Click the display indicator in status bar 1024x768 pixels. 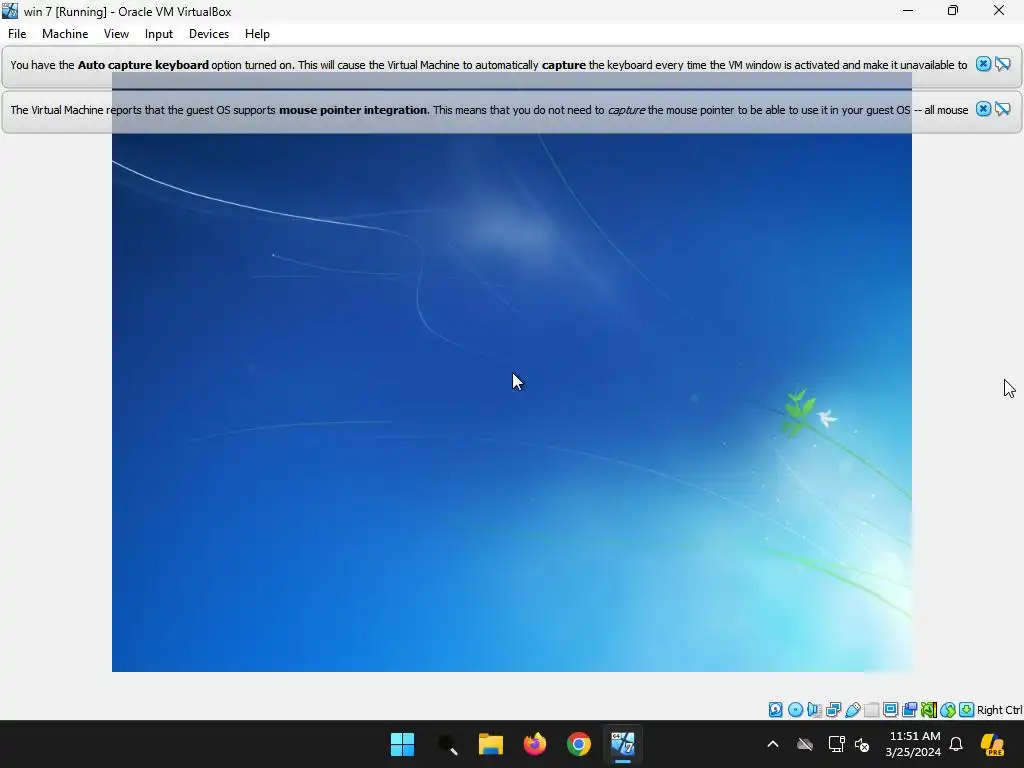pyautogui.click(x=890, y=709)
